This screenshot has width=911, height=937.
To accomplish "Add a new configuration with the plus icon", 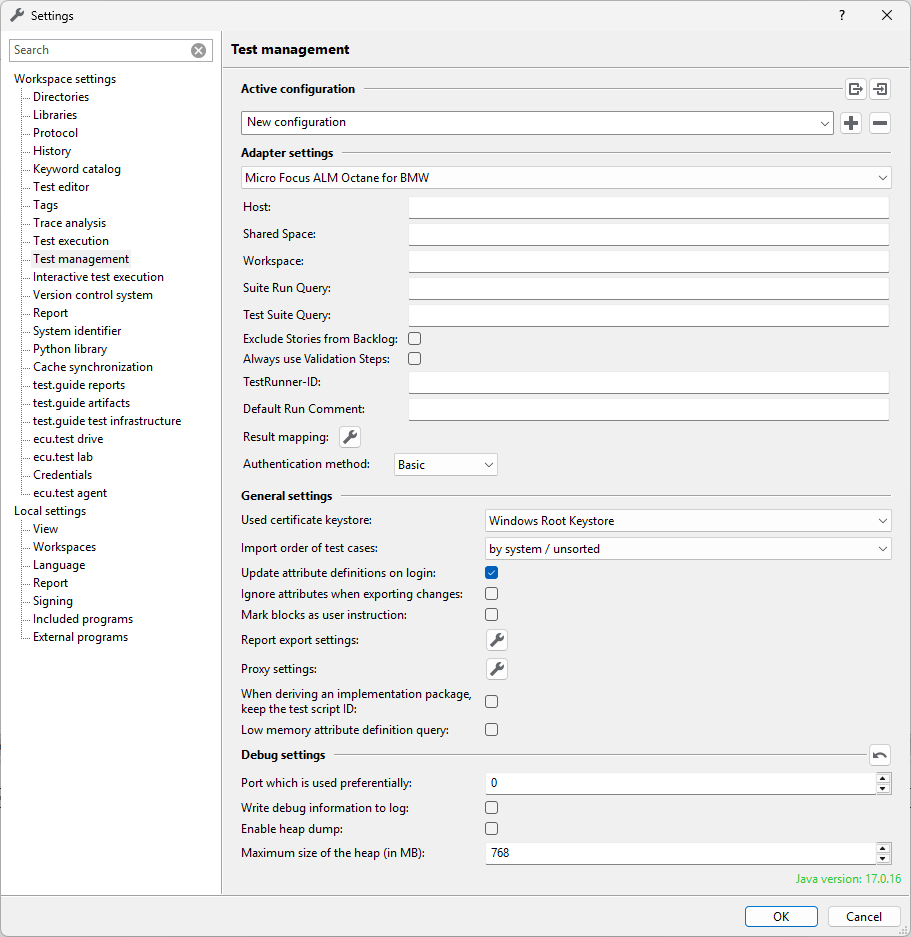I will tap(851, 123).
